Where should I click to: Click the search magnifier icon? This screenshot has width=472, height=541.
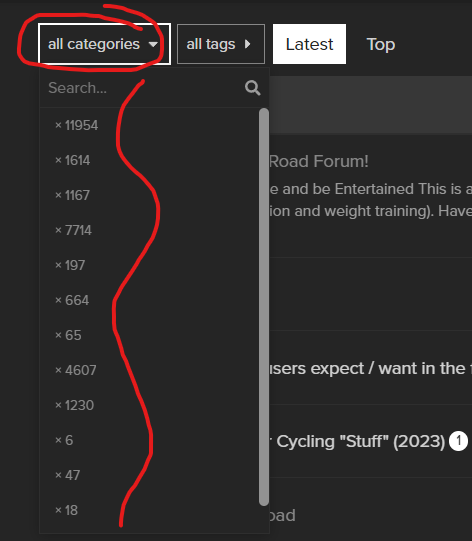[x=253, y=88]
